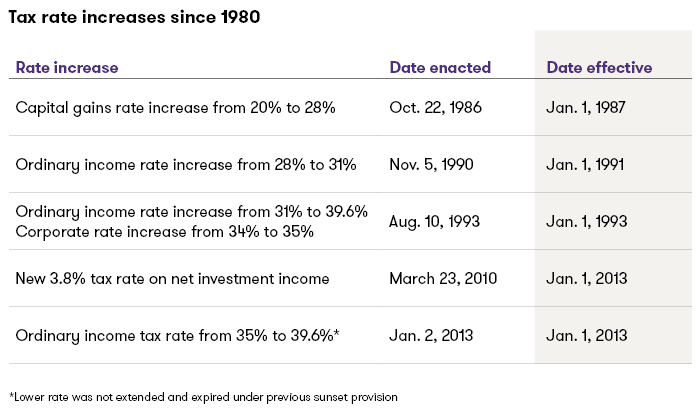The width and height of the screenshot is (700, 411).
Task: Select the 'Date effective' column header
Action: 599,68
